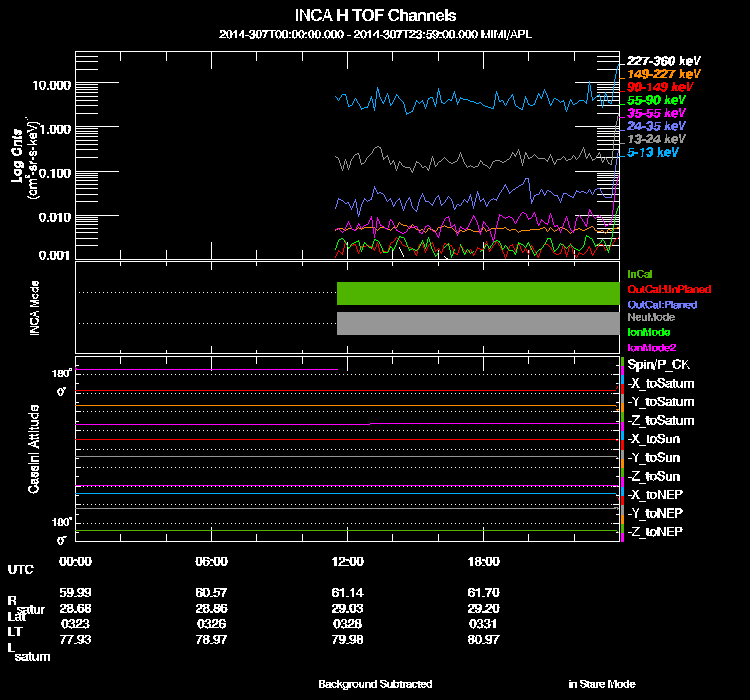Click the 12:00 UTC time tick label
This screenshot has height=700, width=750.
tap(347, 561)
